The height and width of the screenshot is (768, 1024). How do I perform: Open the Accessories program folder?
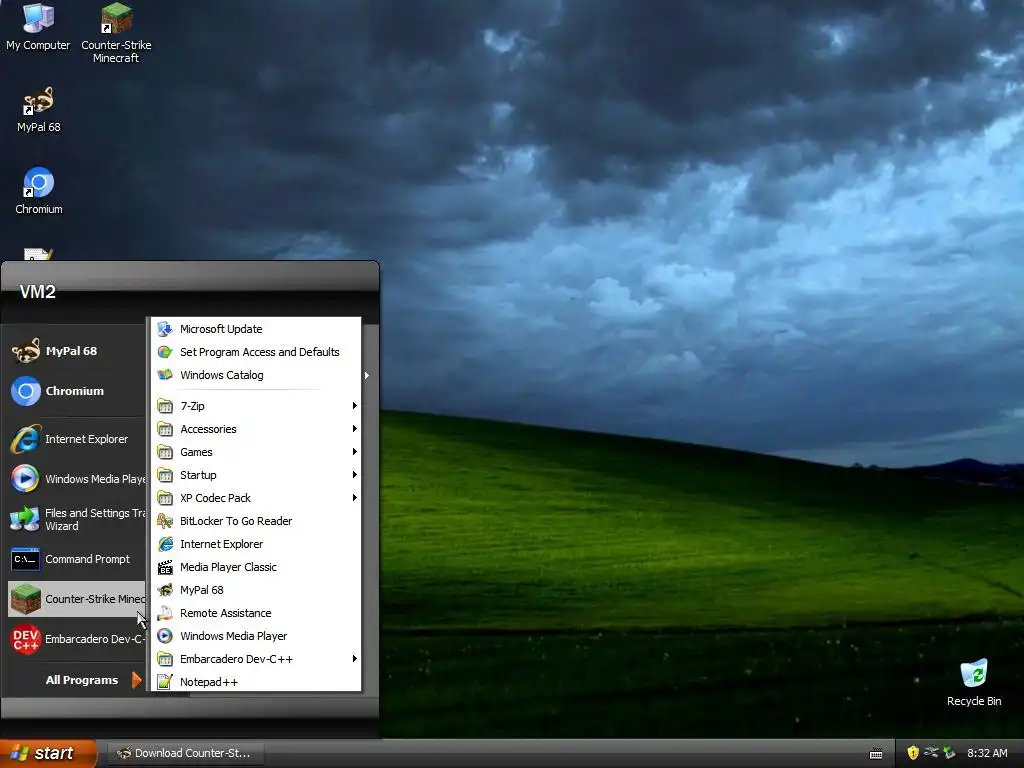click(256, 429)
